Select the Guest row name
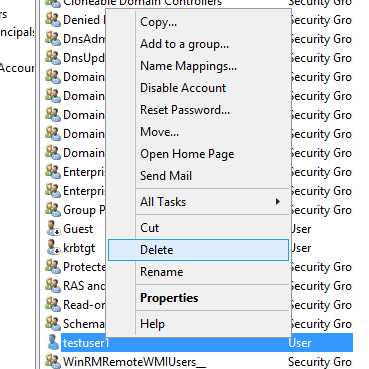 [x=78, y=229]
